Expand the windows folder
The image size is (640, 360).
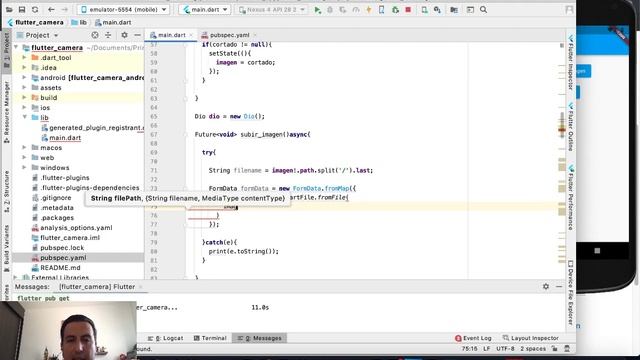[24, 168]
